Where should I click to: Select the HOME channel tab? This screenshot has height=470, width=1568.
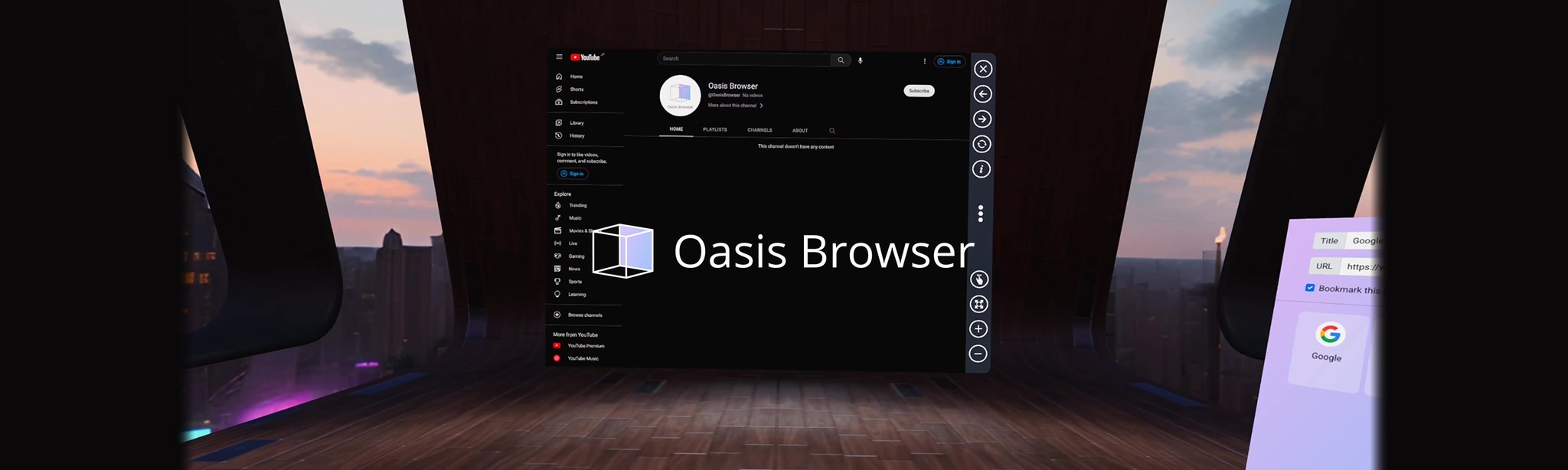(676, 129)
